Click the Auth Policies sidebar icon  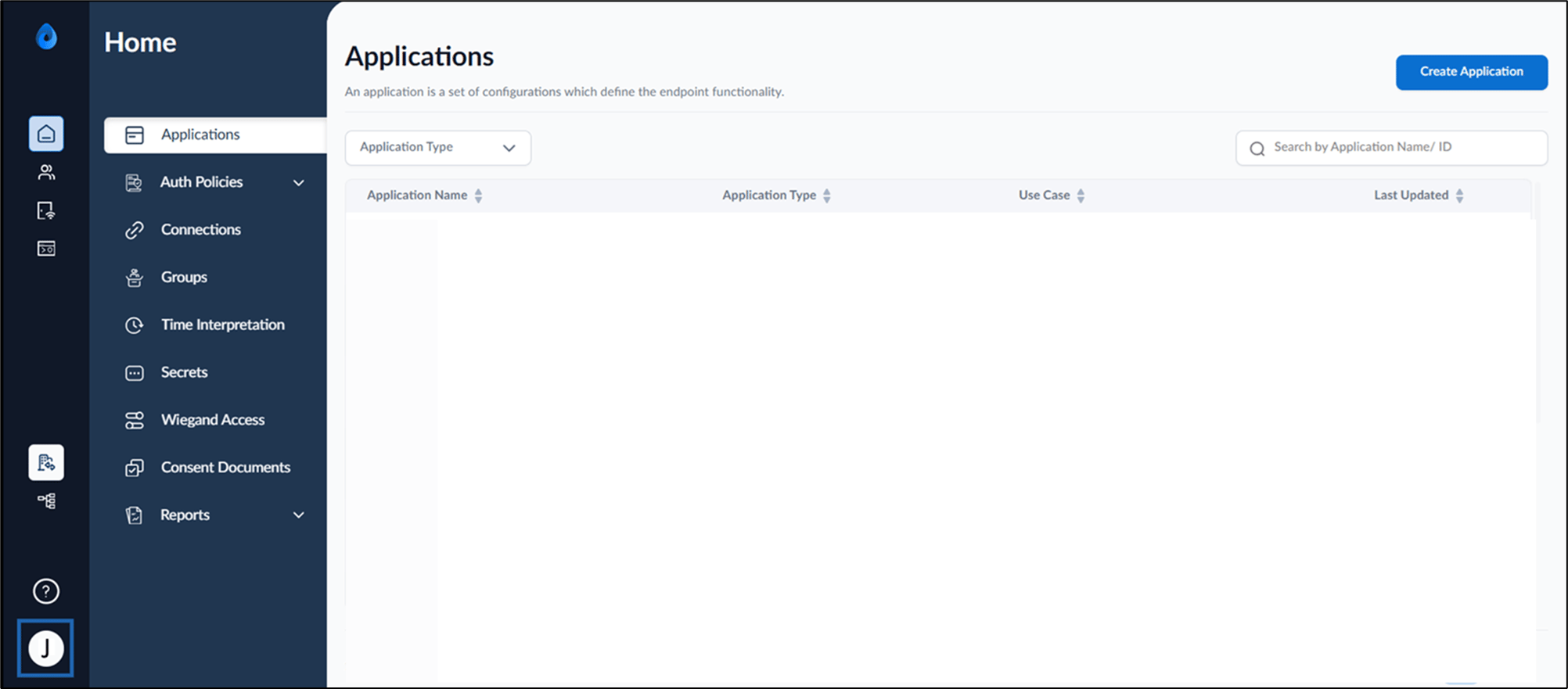point(134,182)
